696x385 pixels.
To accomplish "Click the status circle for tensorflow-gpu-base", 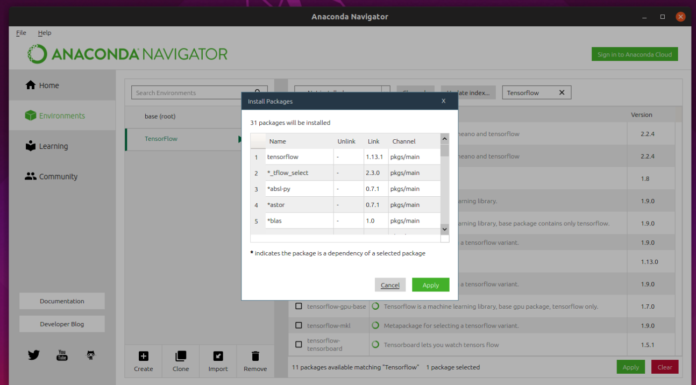I will tap(376, 306).
